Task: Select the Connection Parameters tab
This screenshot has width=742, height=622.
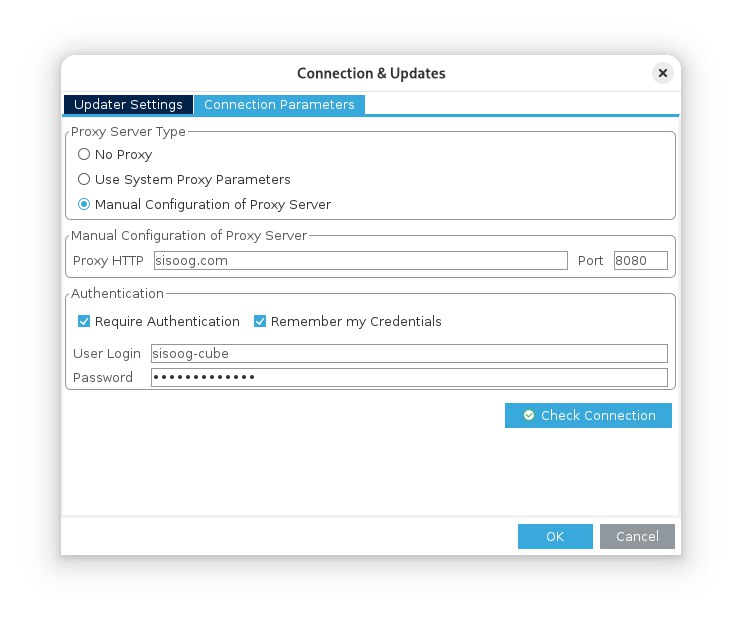Action: [x=279, y=104]
